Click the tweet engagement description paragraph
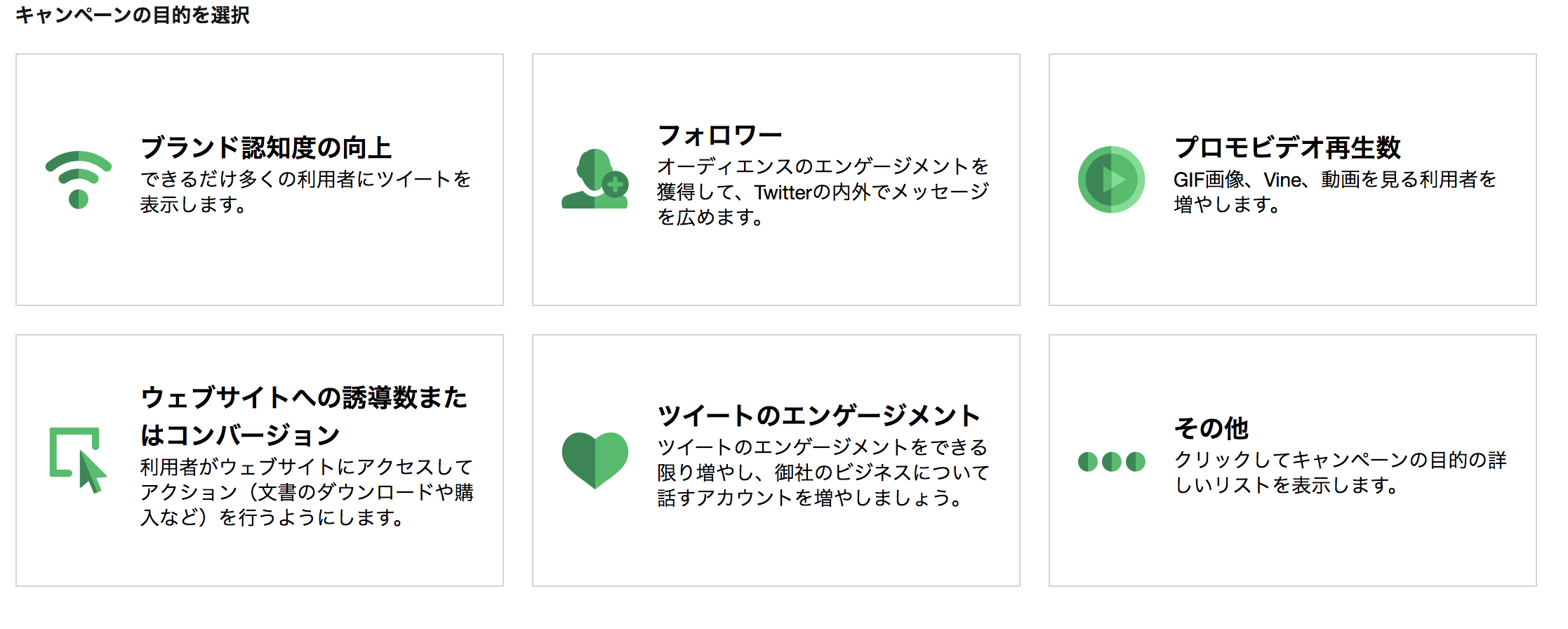This screenshot has width=1568, height=629. coord(823,472)
